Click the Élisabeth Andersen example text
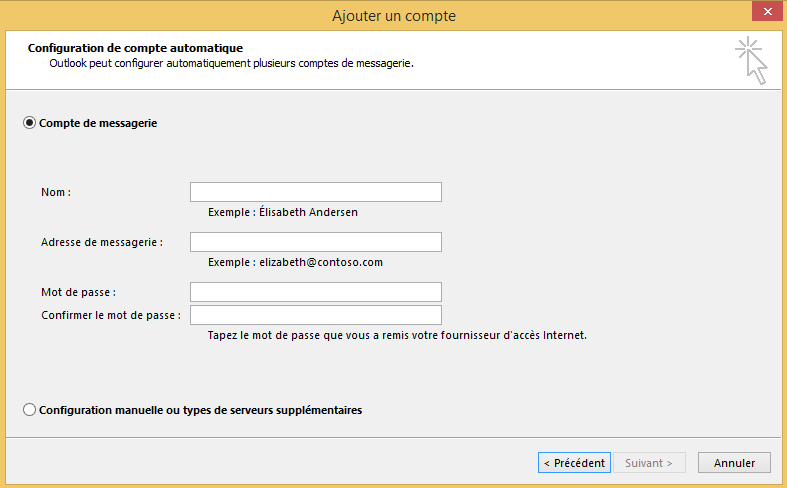The width and height of the screenshot is (787, 488). click(x=282, y=212)
